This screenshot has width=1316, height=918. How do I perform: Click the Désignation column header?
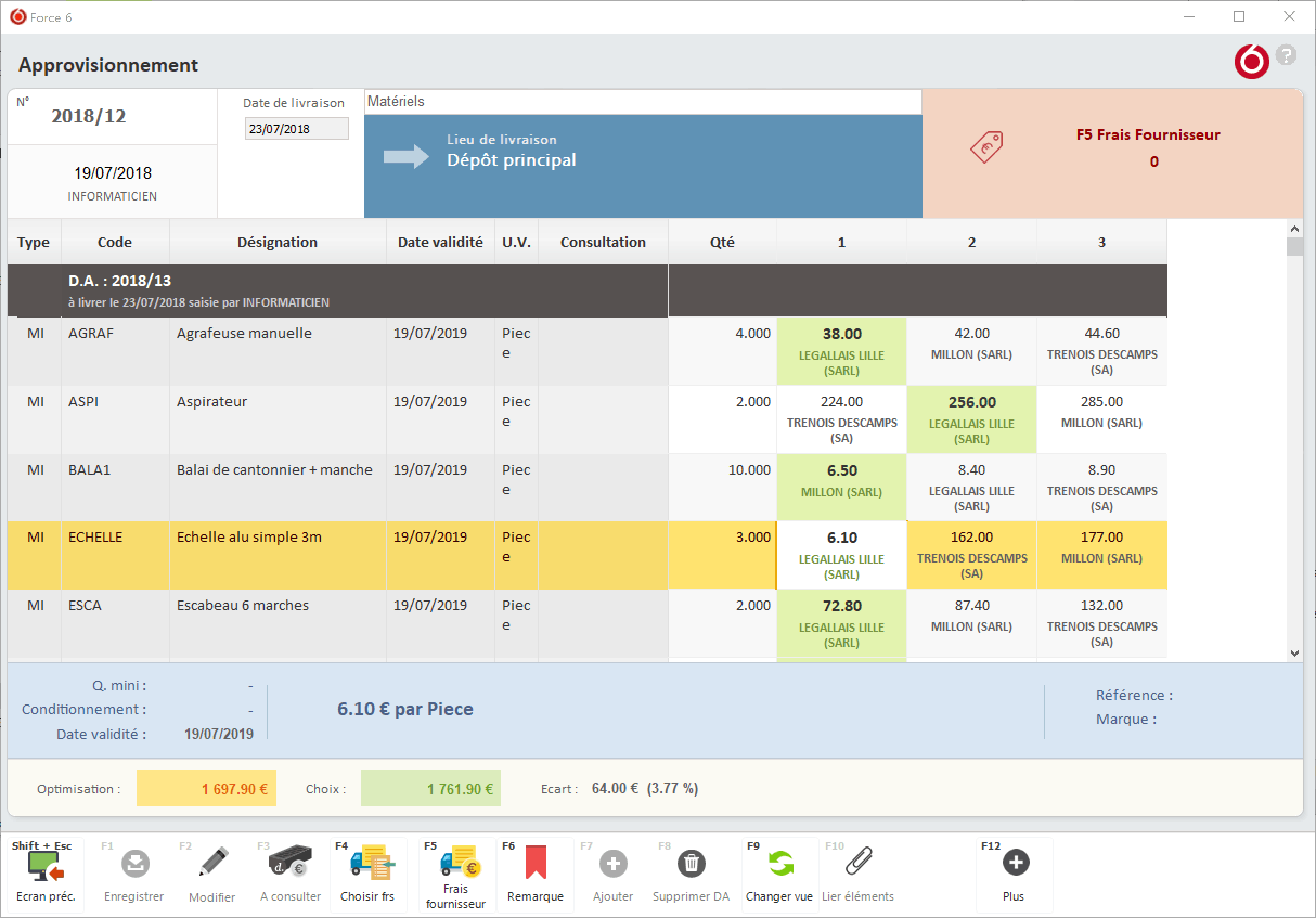point(278,242)
